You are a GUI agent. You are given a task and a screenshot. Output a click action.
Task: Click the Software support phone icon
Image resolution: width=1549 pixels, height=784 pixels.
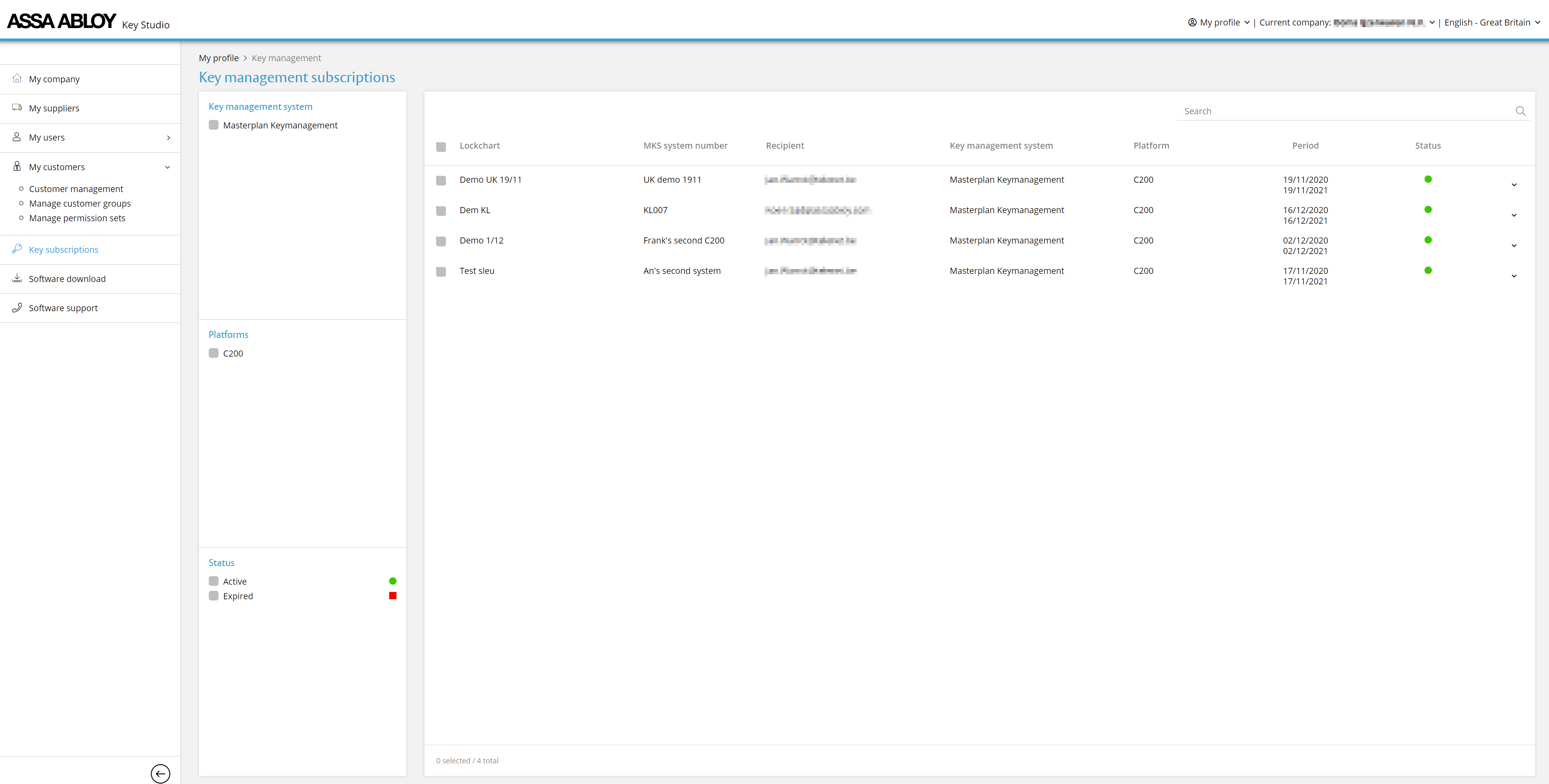17,307
